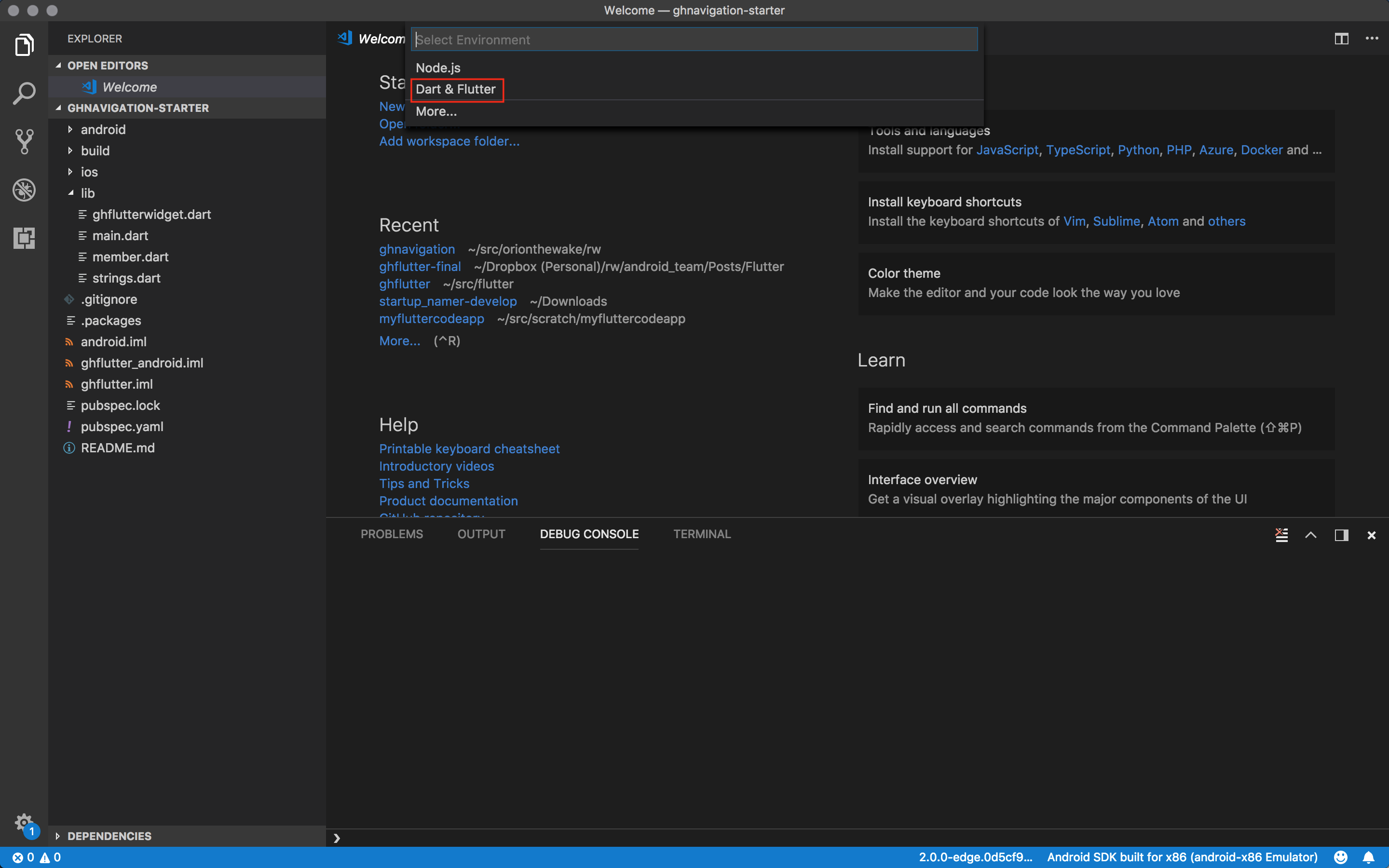Viewport: 1389px width, 868px height.
Task: Clear the debug console output icon
Action: tap(1281, 534)
